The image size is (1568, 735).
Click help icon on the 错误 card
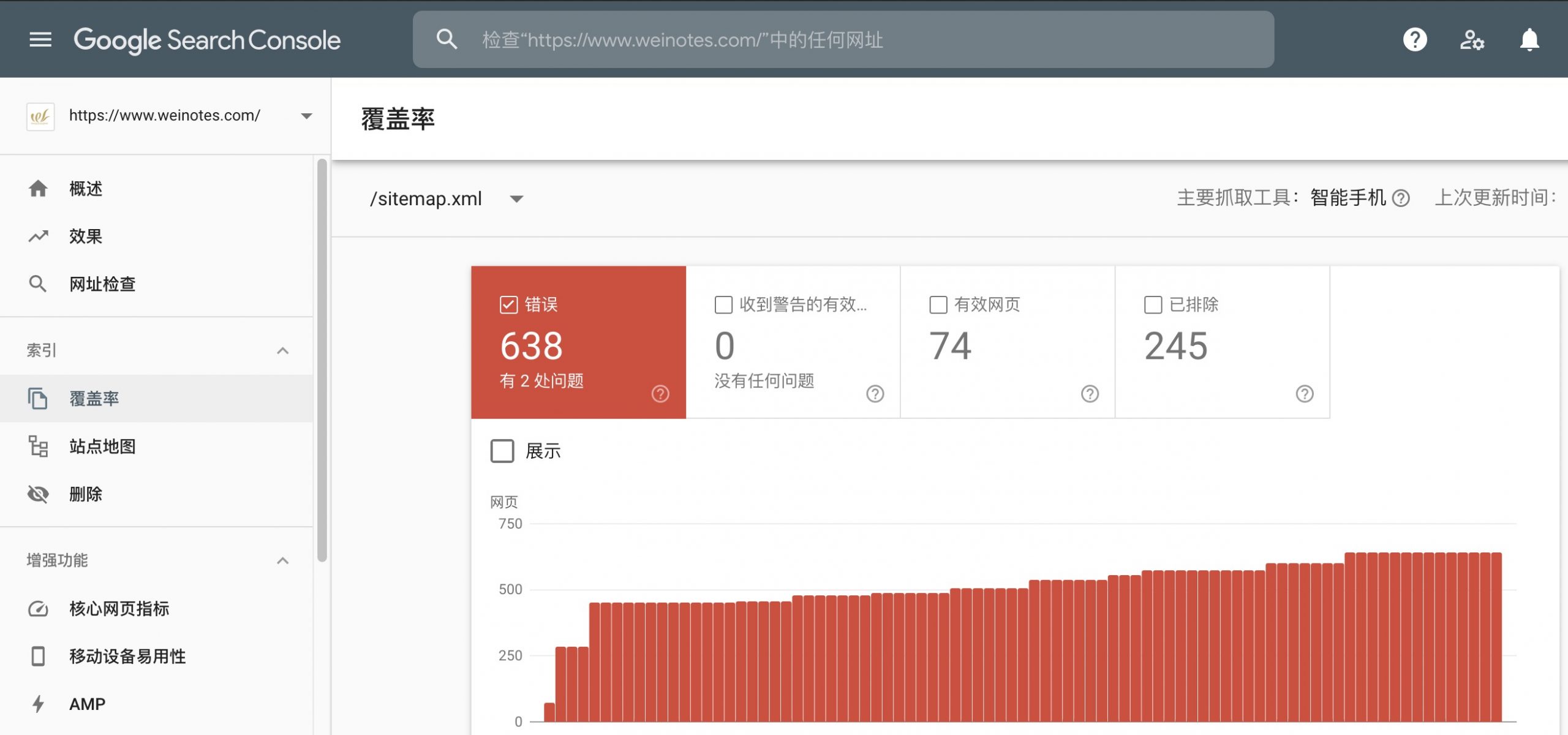[x=660, y=394]
